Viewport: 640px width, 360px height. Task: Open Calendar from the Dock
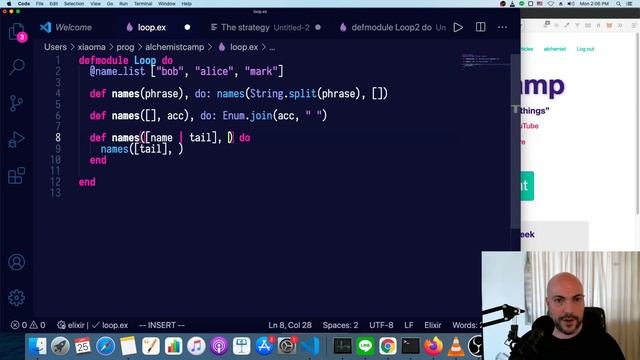(83, 346)
